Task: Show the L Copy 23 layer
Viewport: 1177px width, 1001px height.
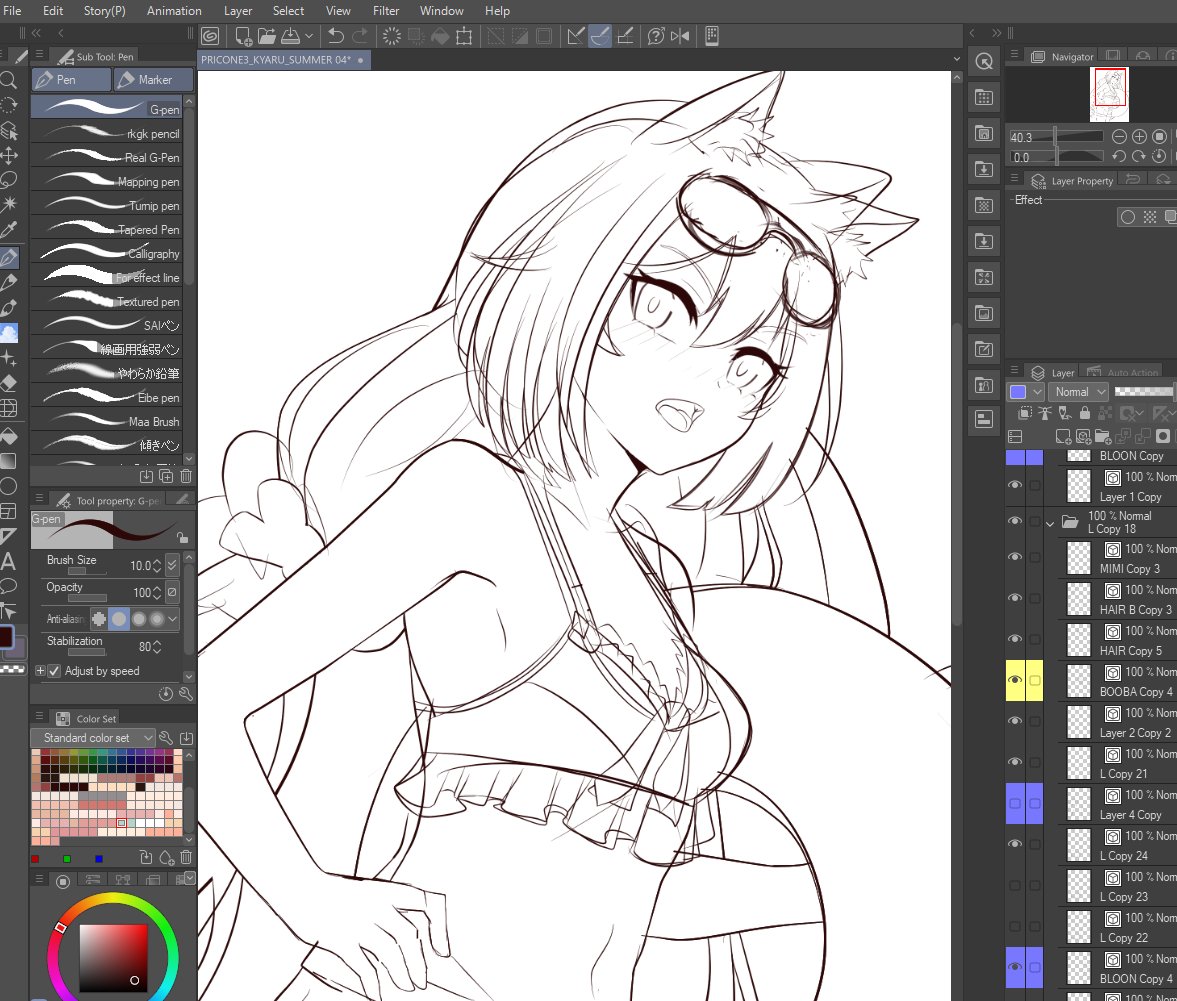Action: 1015,885
